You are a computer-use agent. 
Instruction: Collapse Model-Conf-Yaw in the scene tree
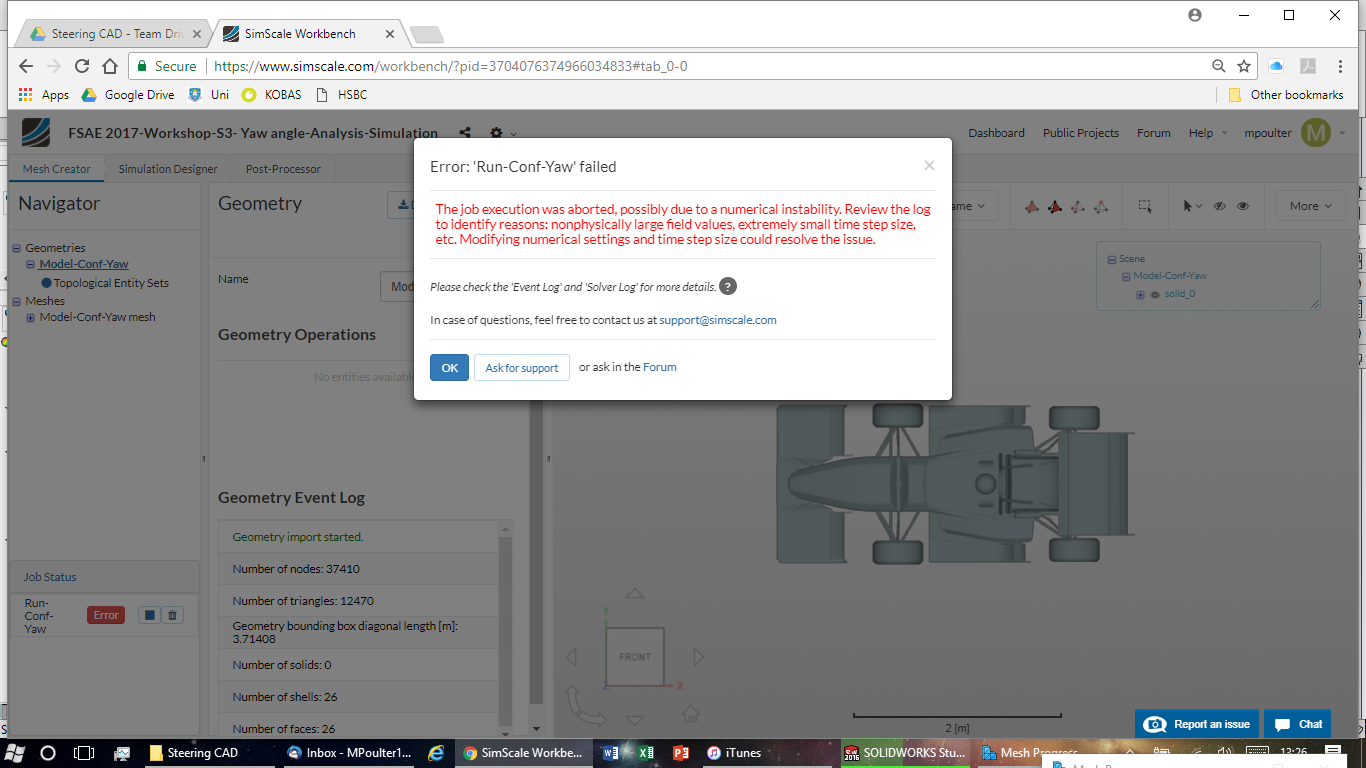[1126, 277]
